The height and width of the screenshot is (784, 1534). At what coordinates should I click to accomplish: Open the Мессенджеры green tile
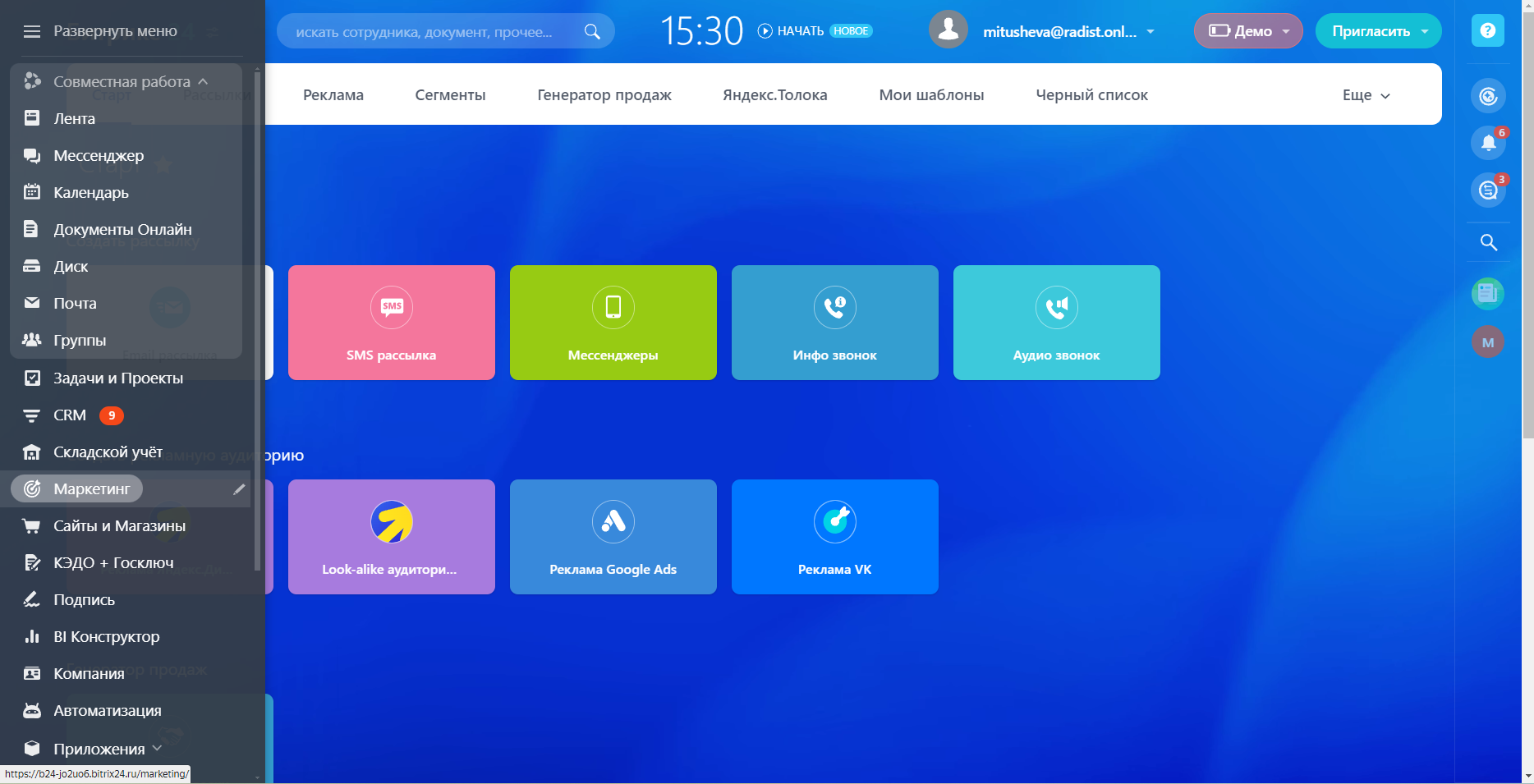(x=613, y=323)
